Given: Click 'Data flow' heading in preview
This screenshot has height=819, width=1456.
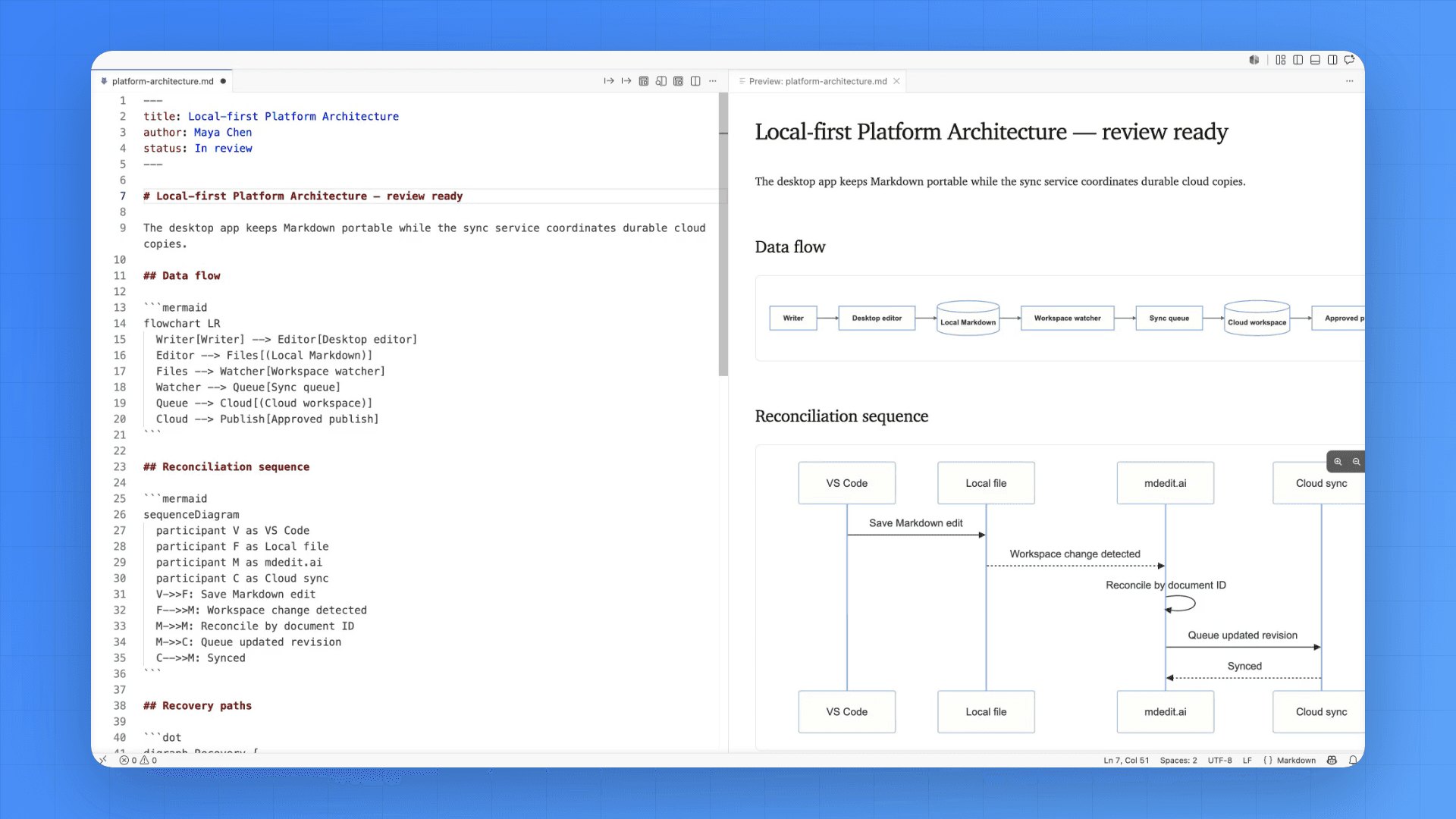Looking at the screenshot, I should point(790,247).
